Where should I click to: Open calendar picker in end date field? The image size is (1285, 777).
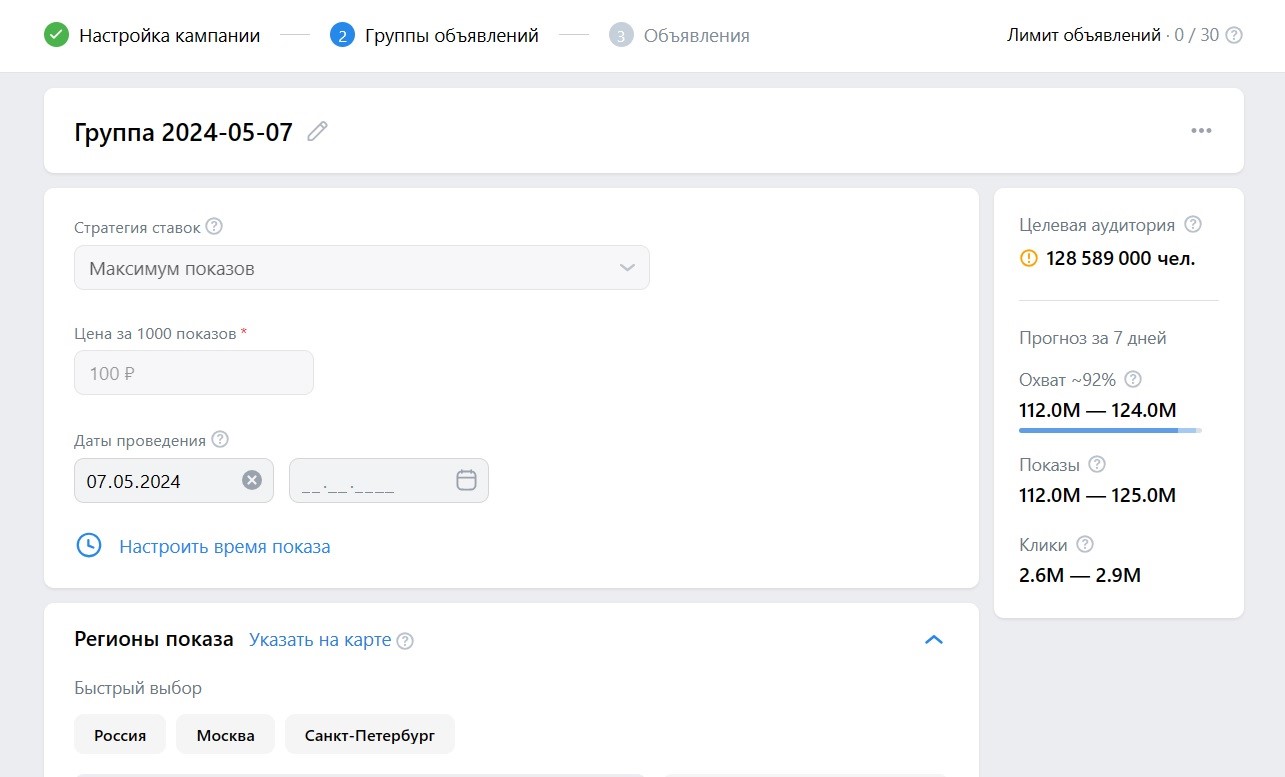click(466, 480)
